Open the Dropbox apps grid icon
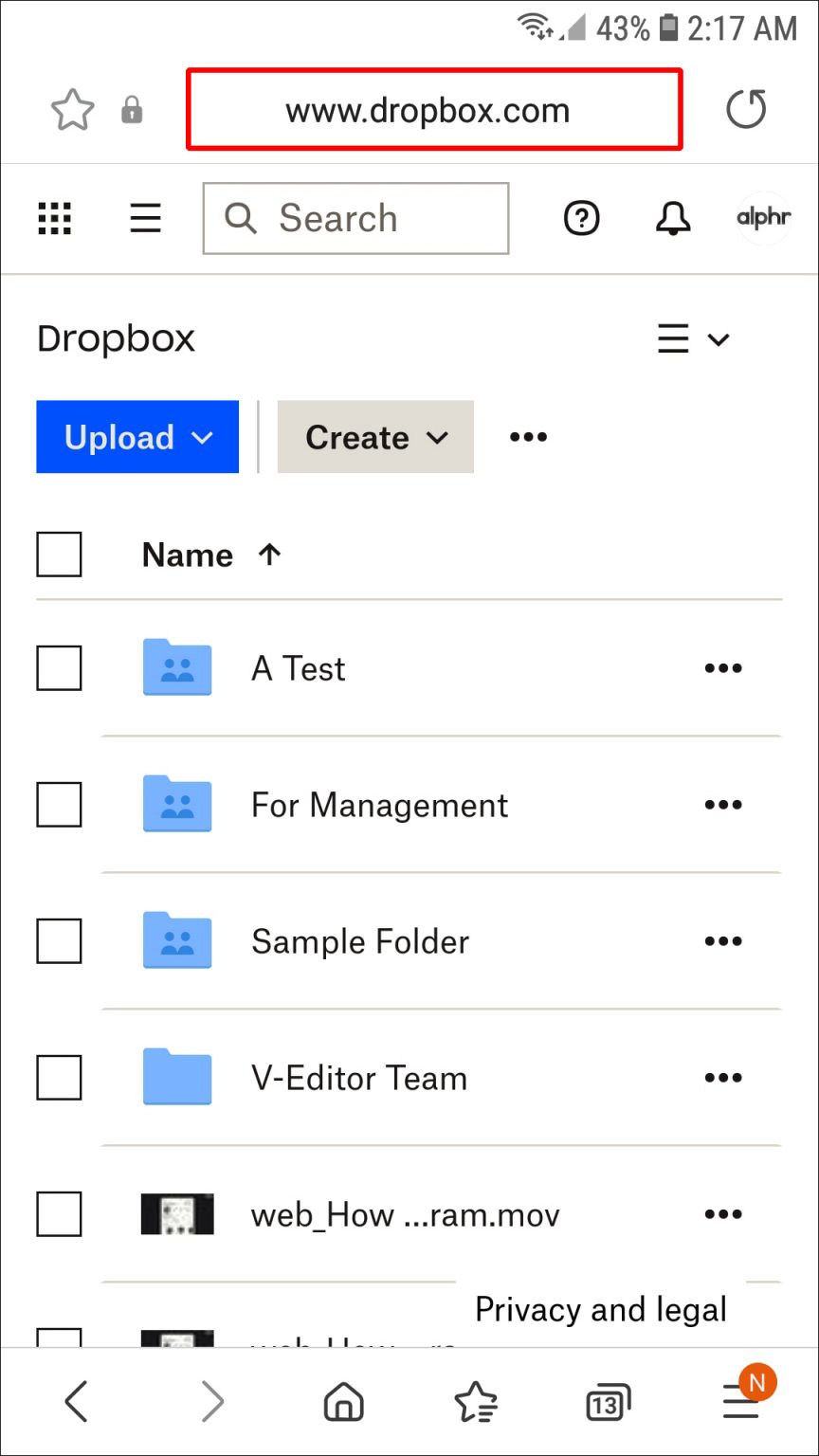819x1456 pixels. tap(54, 218)
